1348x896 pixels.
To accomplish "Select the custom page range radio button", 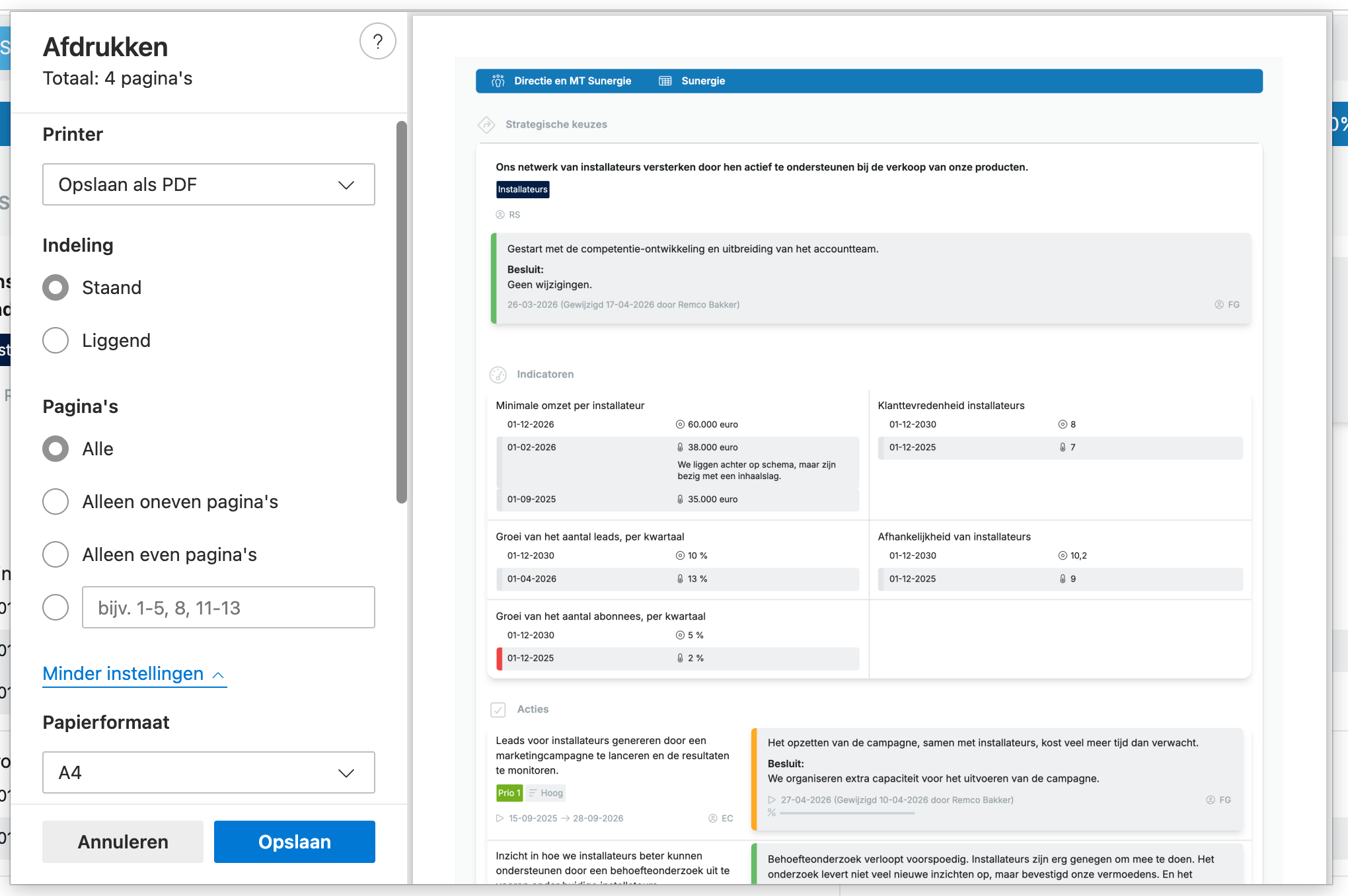I will pos(56,607).
